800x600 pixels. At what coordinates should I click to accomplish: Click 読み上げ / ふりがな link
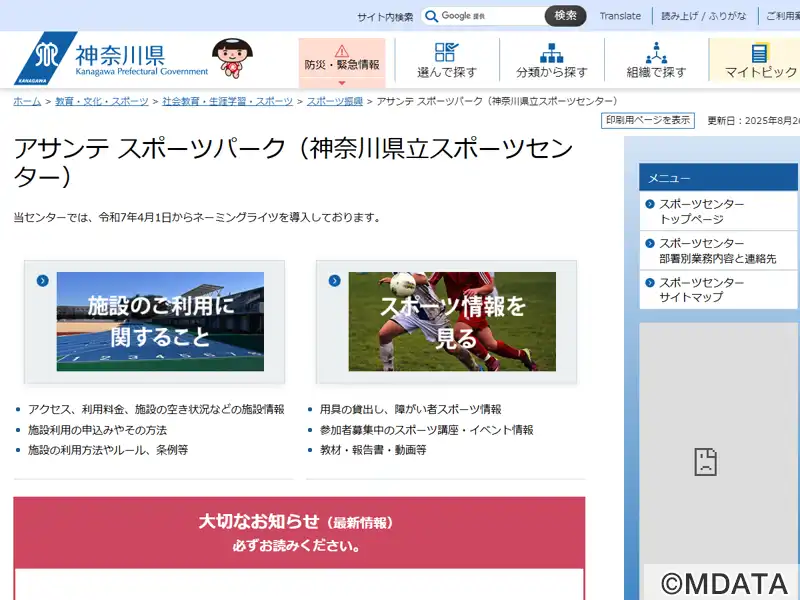coord(704,16)
